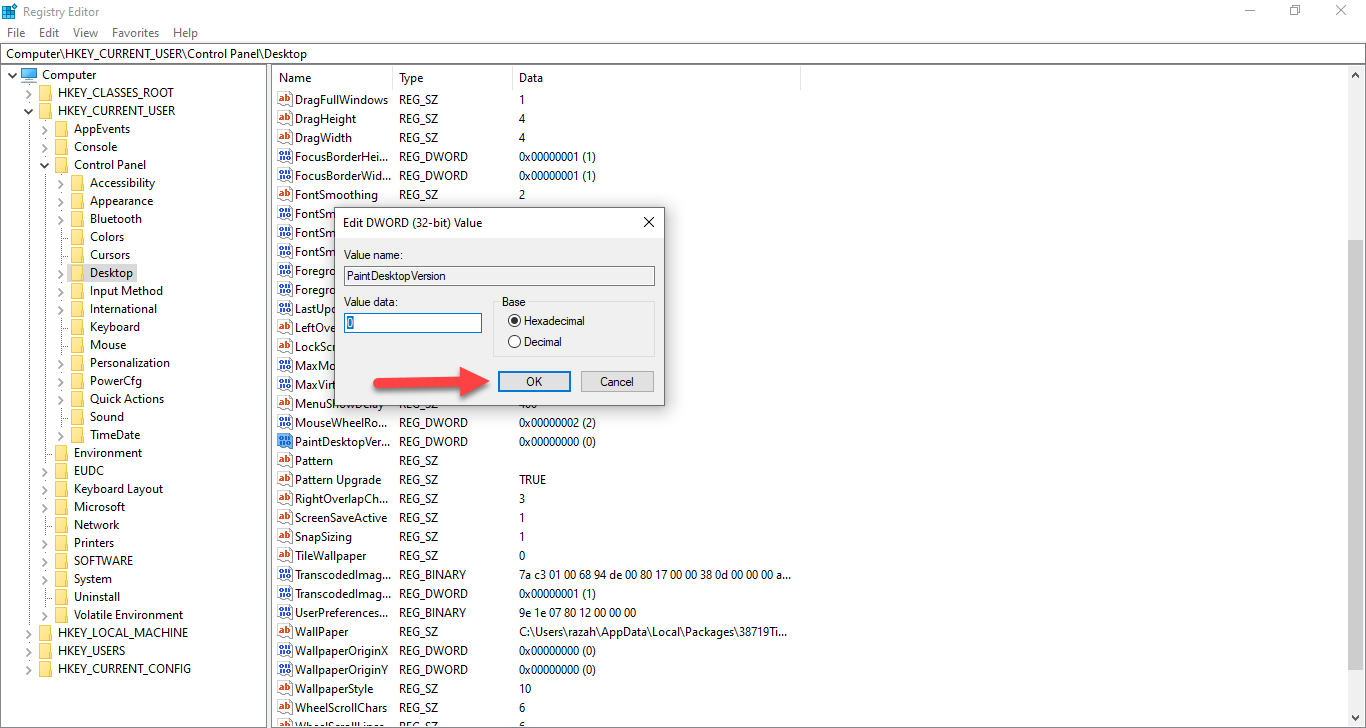Click the Value data input field
This screenshot has height=728, width=1366.
tap(413, 323)
